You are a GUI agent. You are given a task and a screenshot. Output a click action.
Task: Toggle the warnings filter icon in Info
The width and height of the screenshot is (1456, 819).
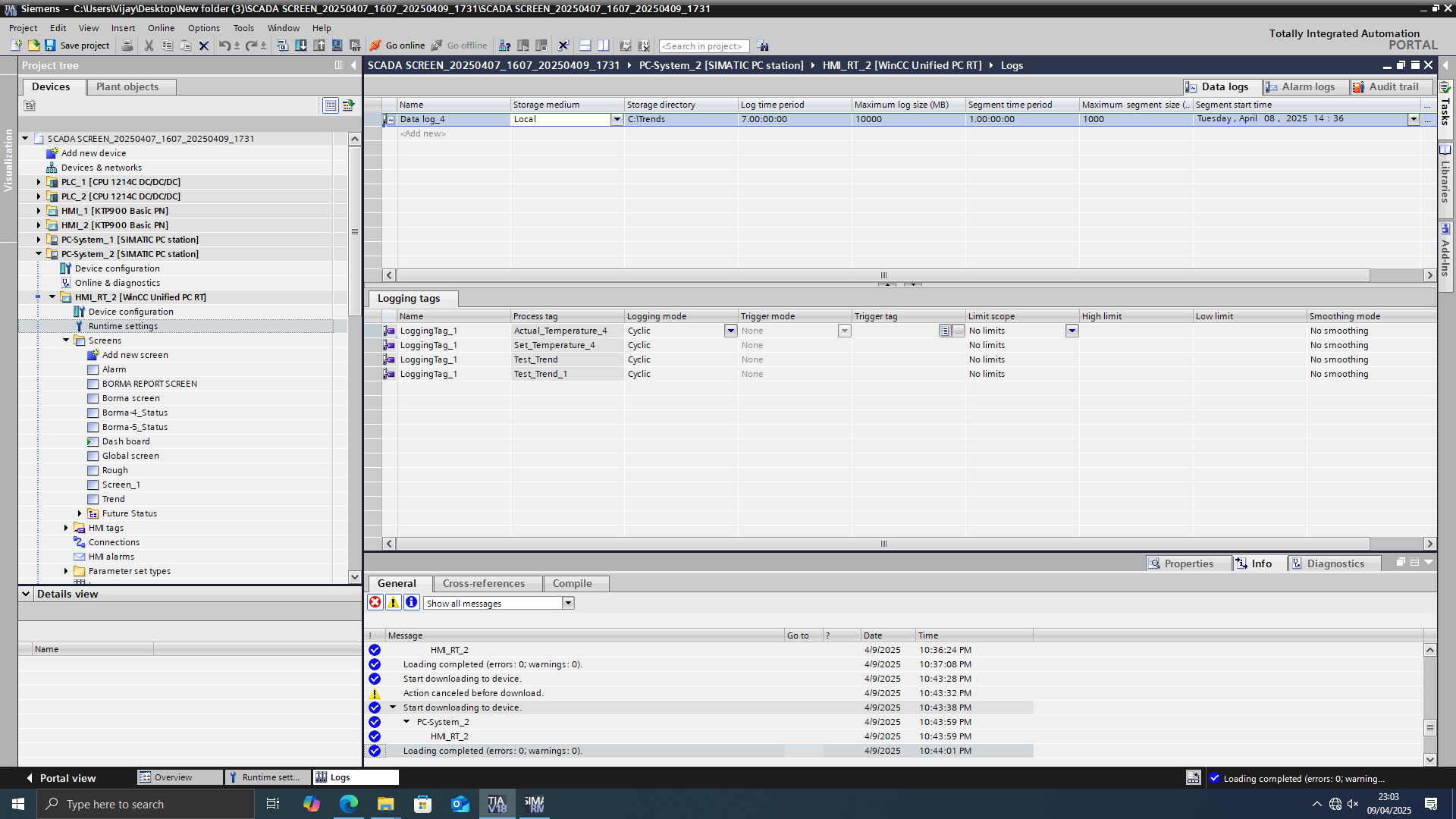[394, 603]
